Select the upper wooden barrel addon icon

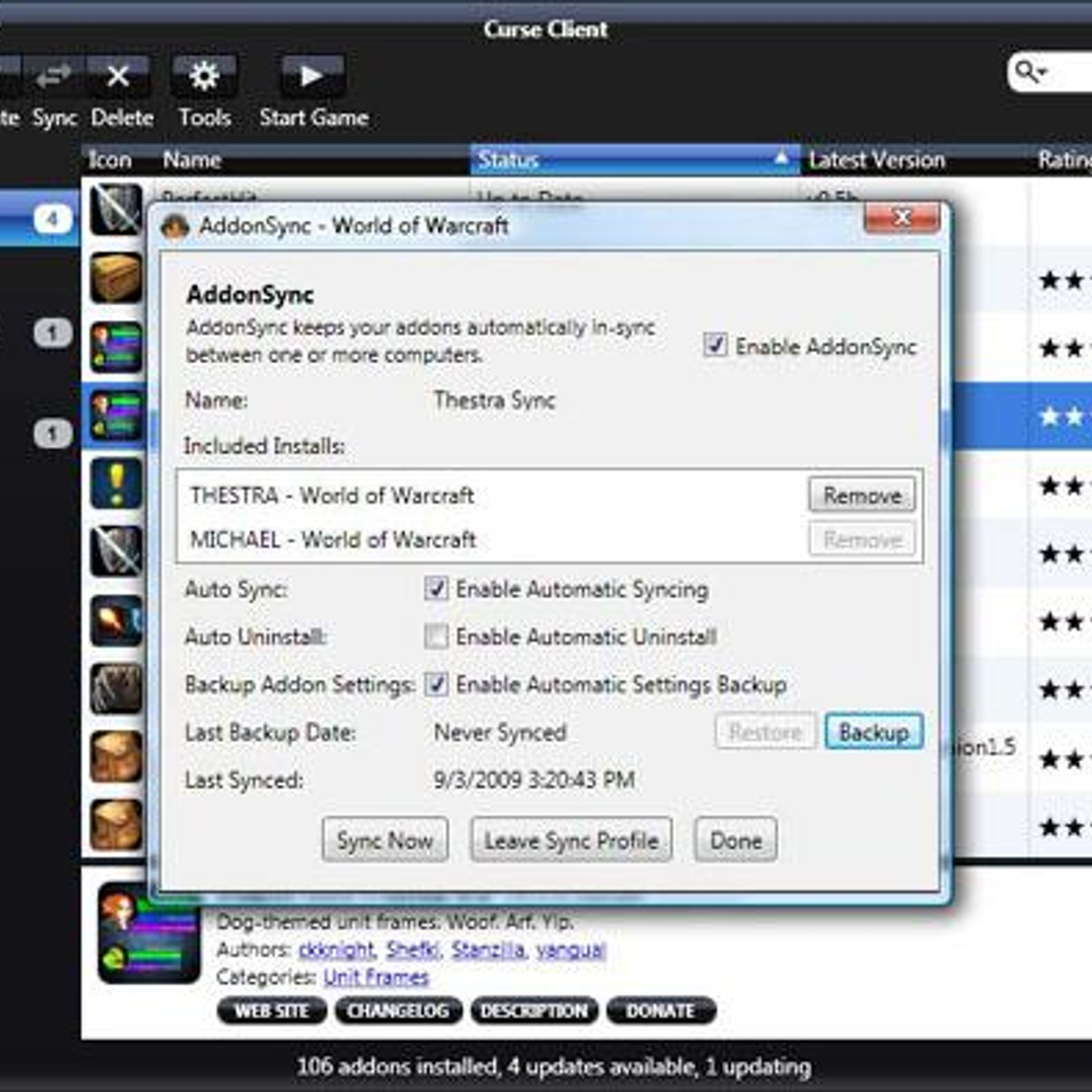(x=116, y=757)
